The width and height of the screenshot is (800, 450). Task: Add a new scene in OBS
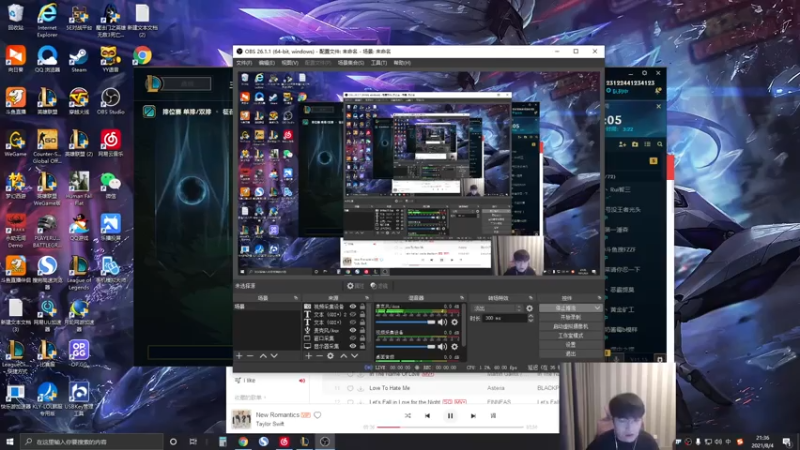239,356
